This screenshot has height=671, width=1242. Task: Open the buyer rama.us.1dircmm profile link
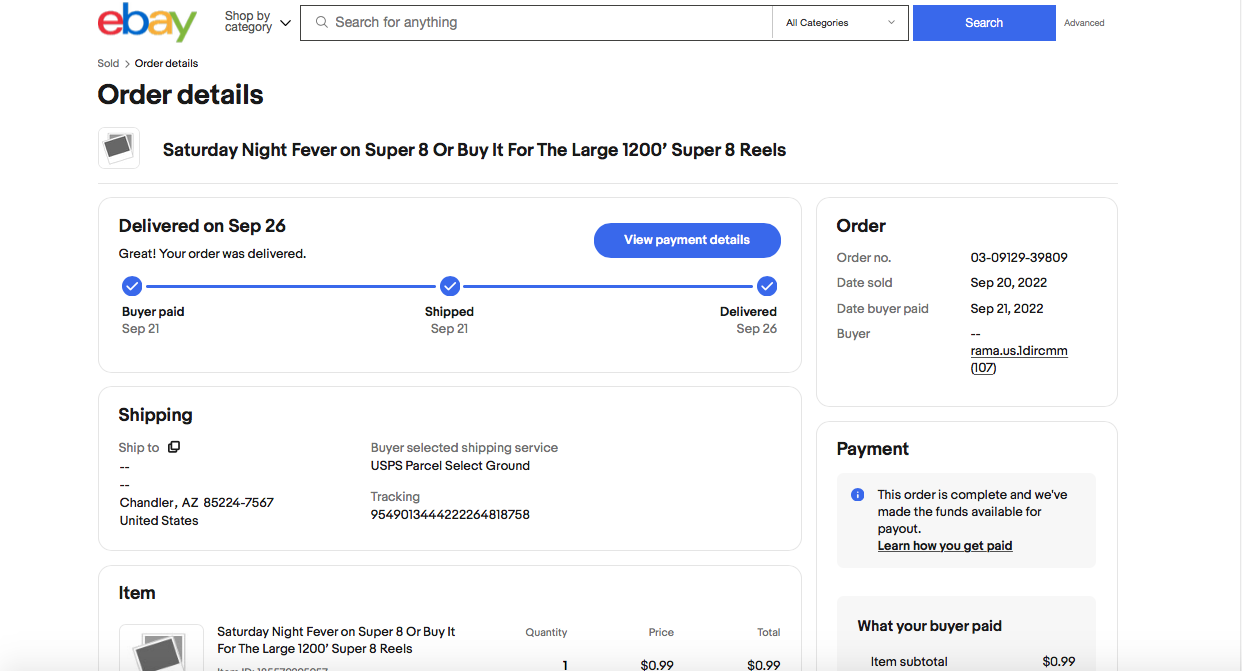tap(1019, 351)
